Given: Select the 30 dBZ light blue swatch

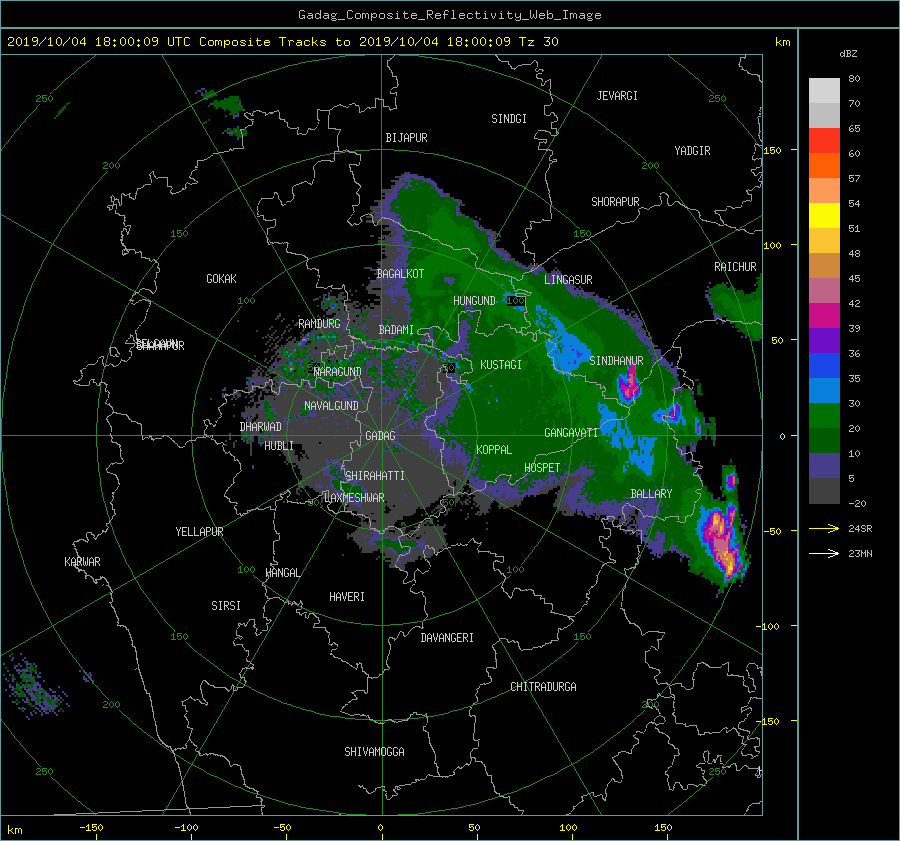Looking at the screenshot, I should coord(824,390).
